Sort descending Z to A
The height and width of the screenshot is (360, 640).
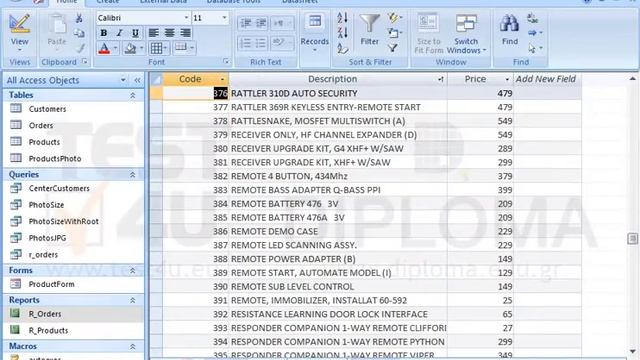(x=342, y=33)
